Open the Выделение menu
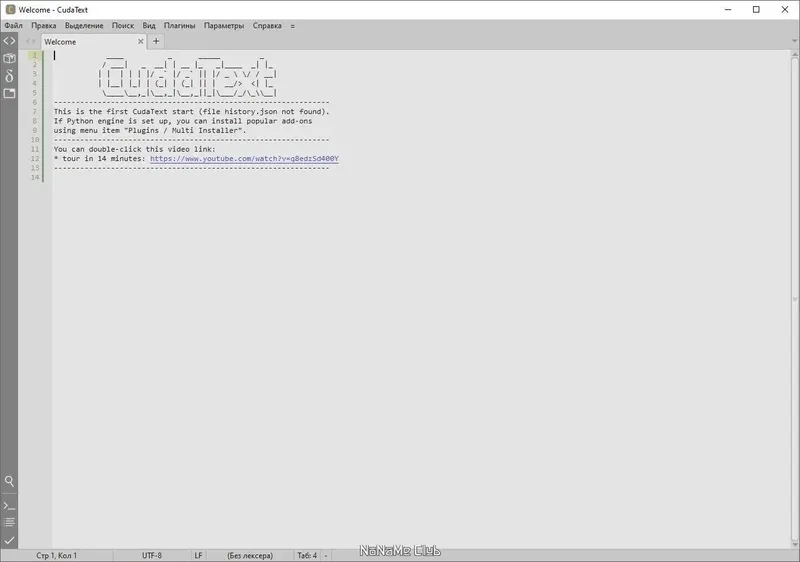 pyautogui.click(x=84, y=25)
